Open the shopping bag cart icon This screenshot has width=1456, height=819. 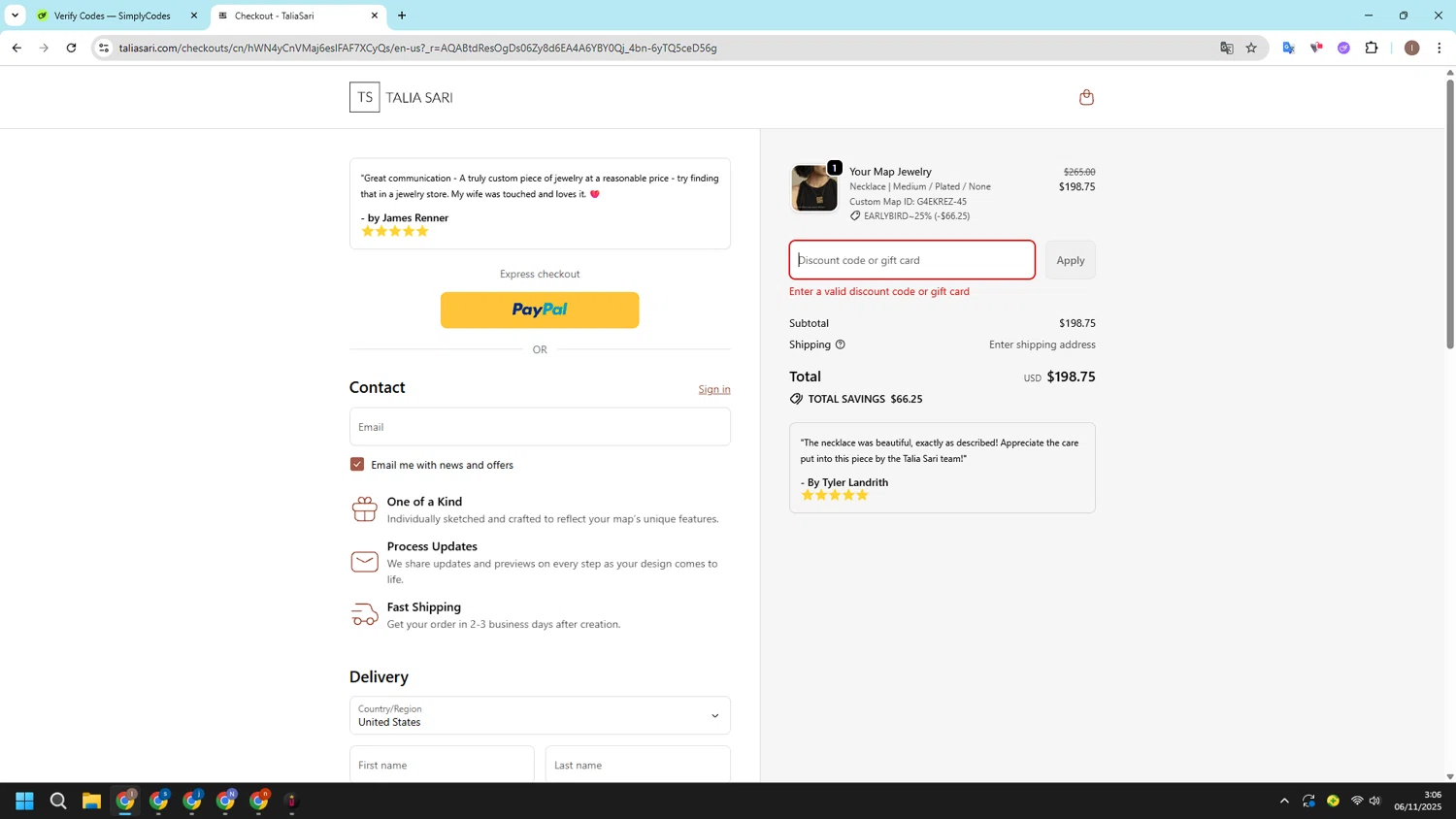point(1086,97)
